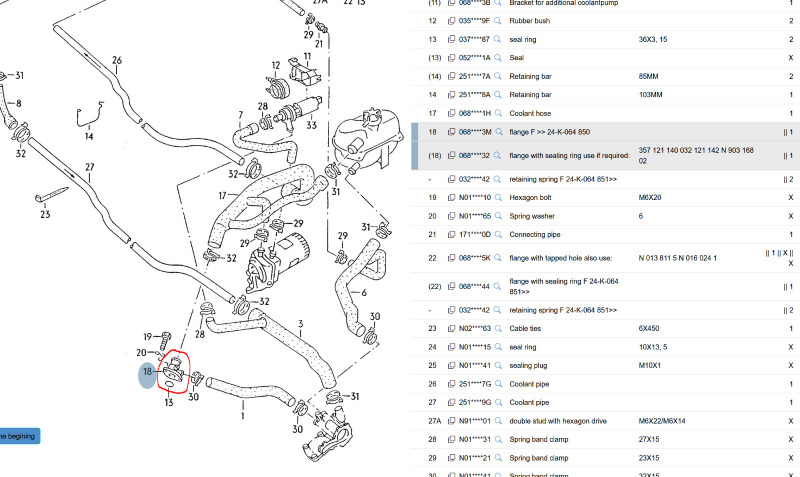Click the blue 'beginning' button

19,436
